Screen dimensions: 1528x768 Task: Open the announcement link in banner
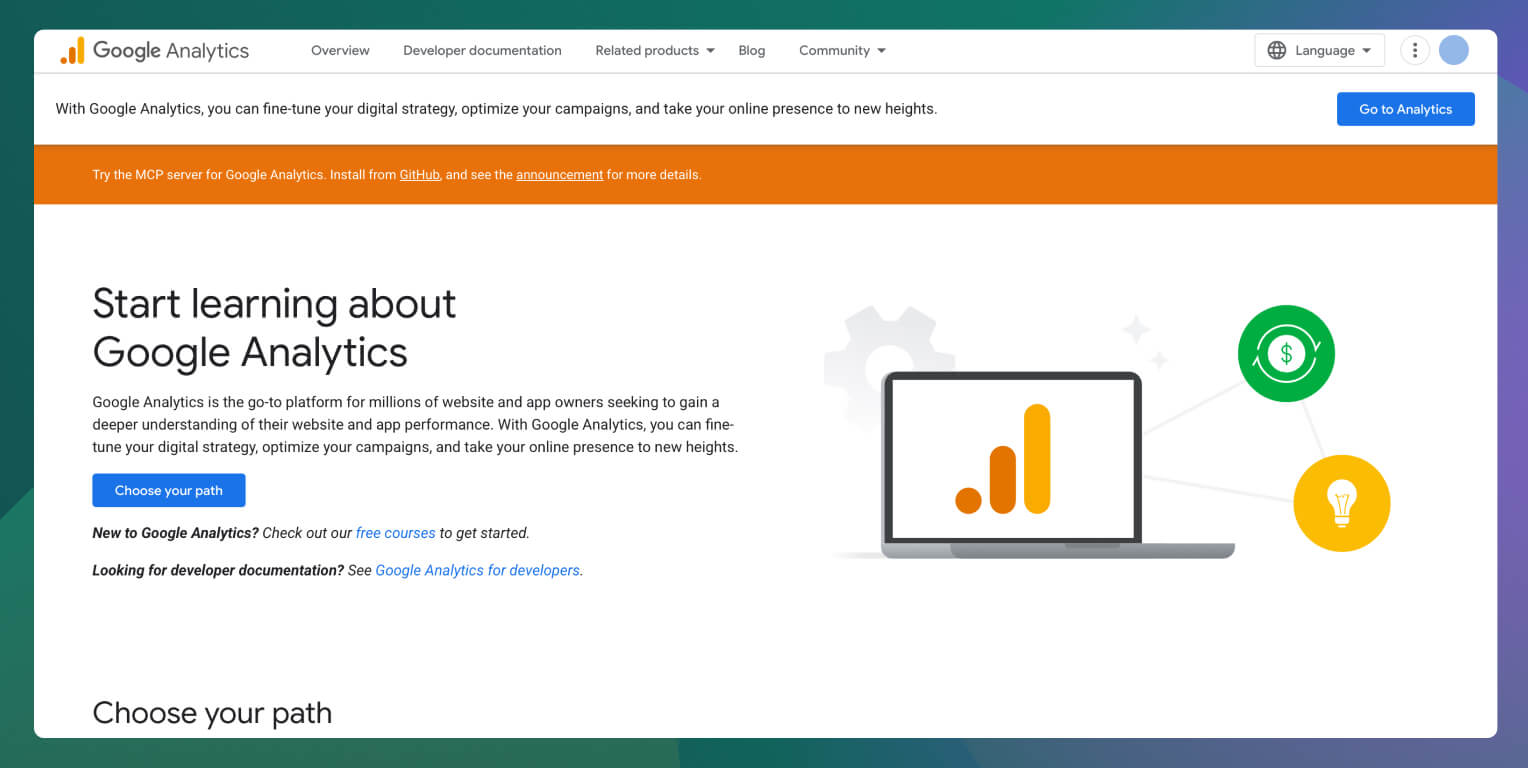tap(559, 174)
